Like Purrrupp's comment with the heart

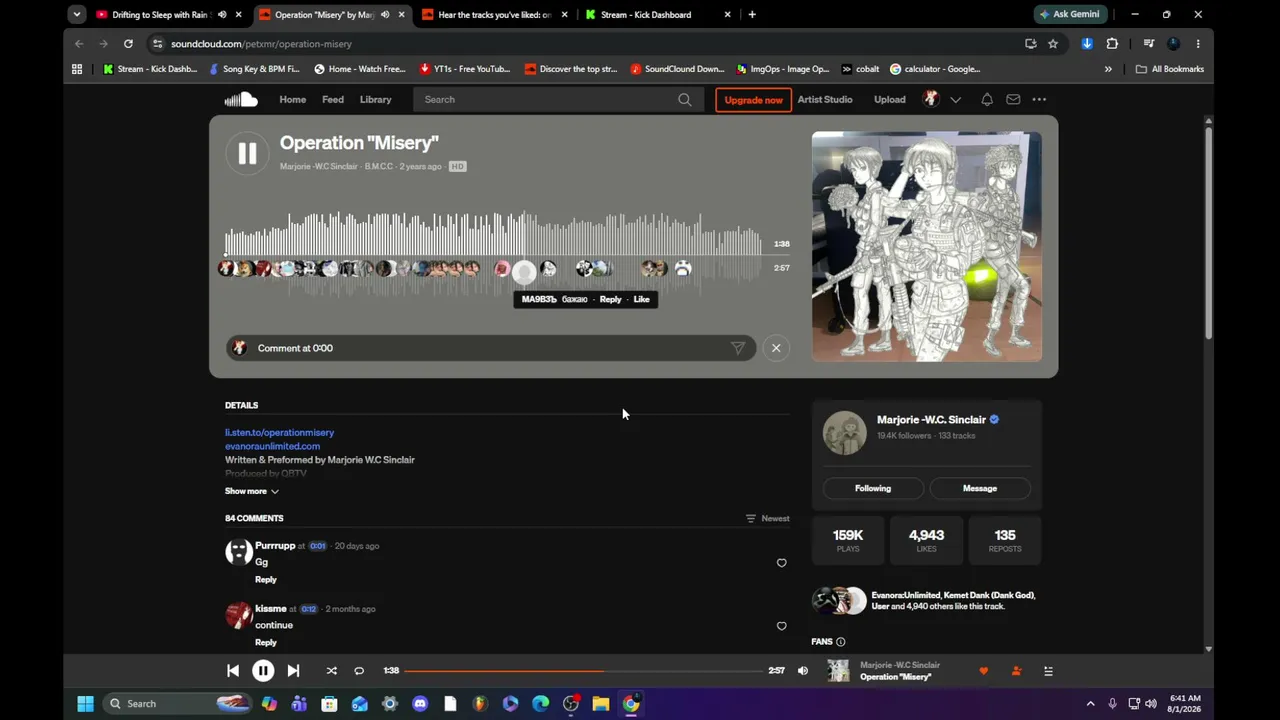782,563
